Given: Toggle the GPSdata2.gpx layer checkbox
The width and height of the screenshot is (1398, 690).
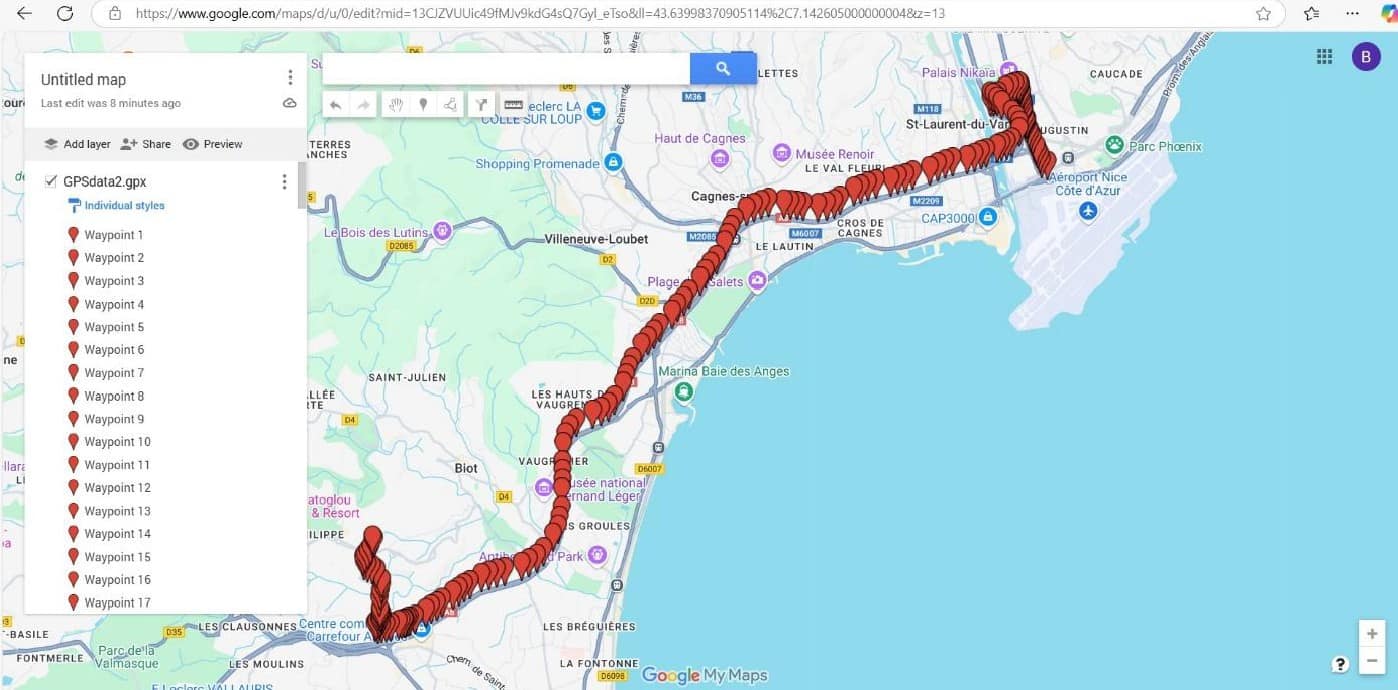Looking at the screenshot, I should 51,181.
